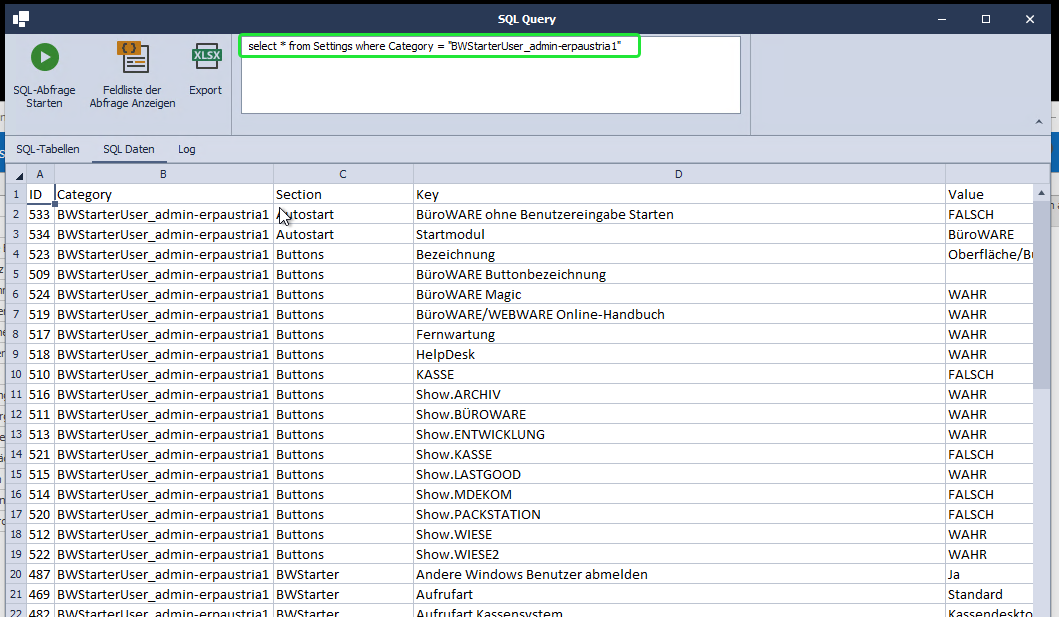
Task: Select column B header
Action: click(x=163, y=174)
